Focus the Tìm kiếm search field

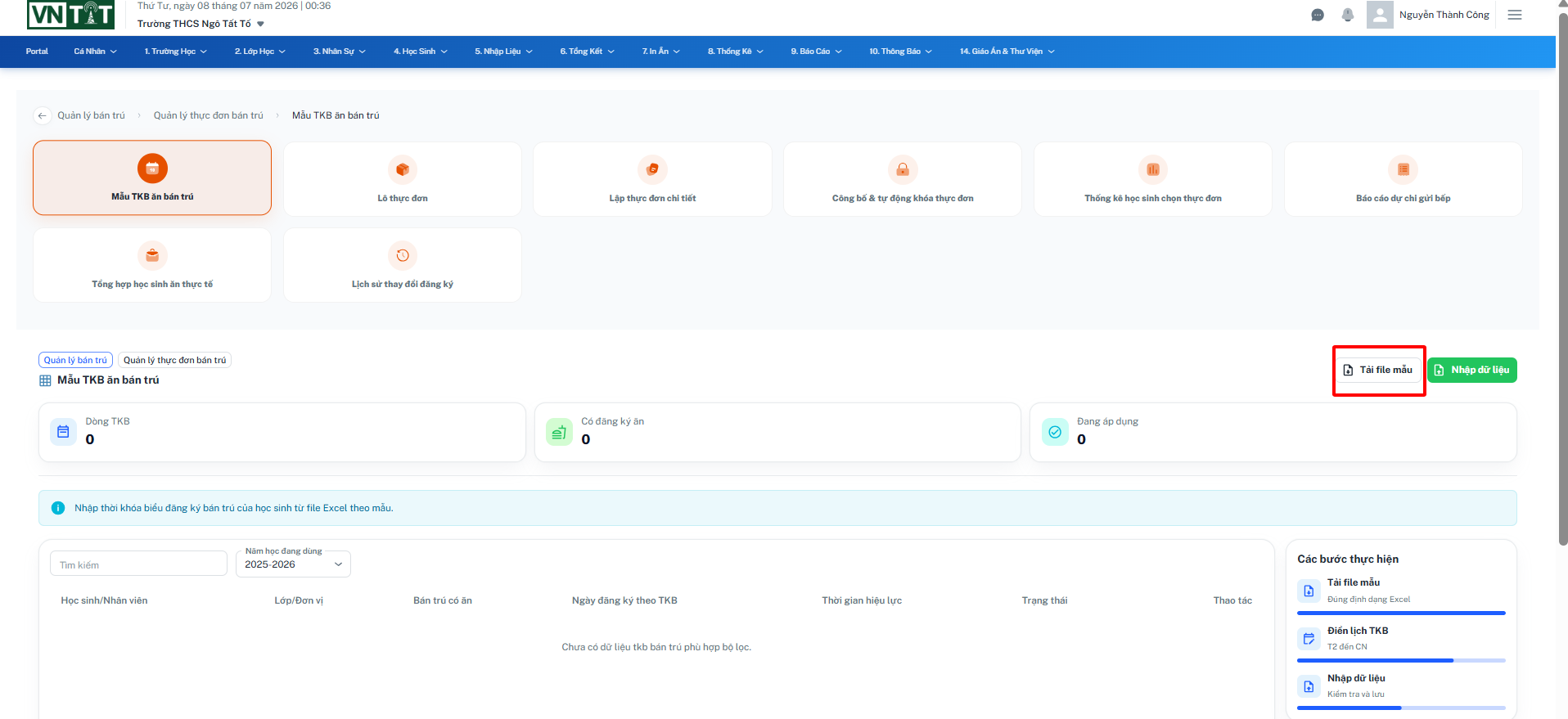coord(138,564)
